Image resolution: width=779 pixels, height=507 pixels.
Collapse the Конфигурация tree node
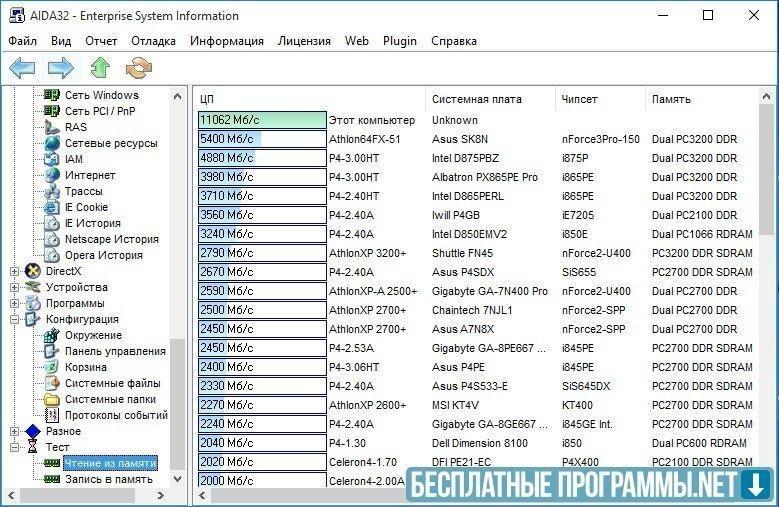(14, 319)
